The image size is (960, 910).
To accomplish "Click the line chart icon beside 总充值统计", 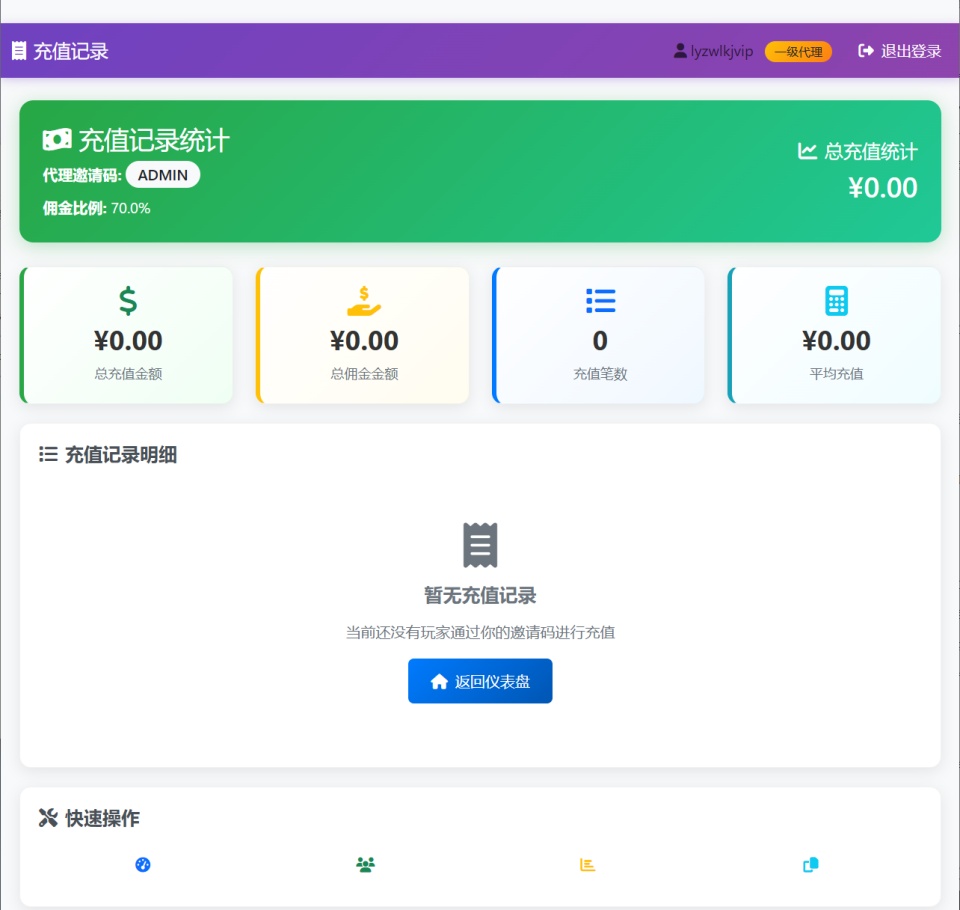I will coord(807,151).
